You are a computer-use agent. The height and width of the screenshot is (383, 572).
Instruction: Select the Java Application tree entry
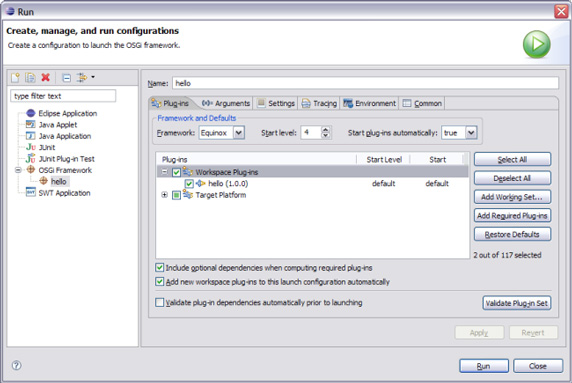[x=65, y=136]
